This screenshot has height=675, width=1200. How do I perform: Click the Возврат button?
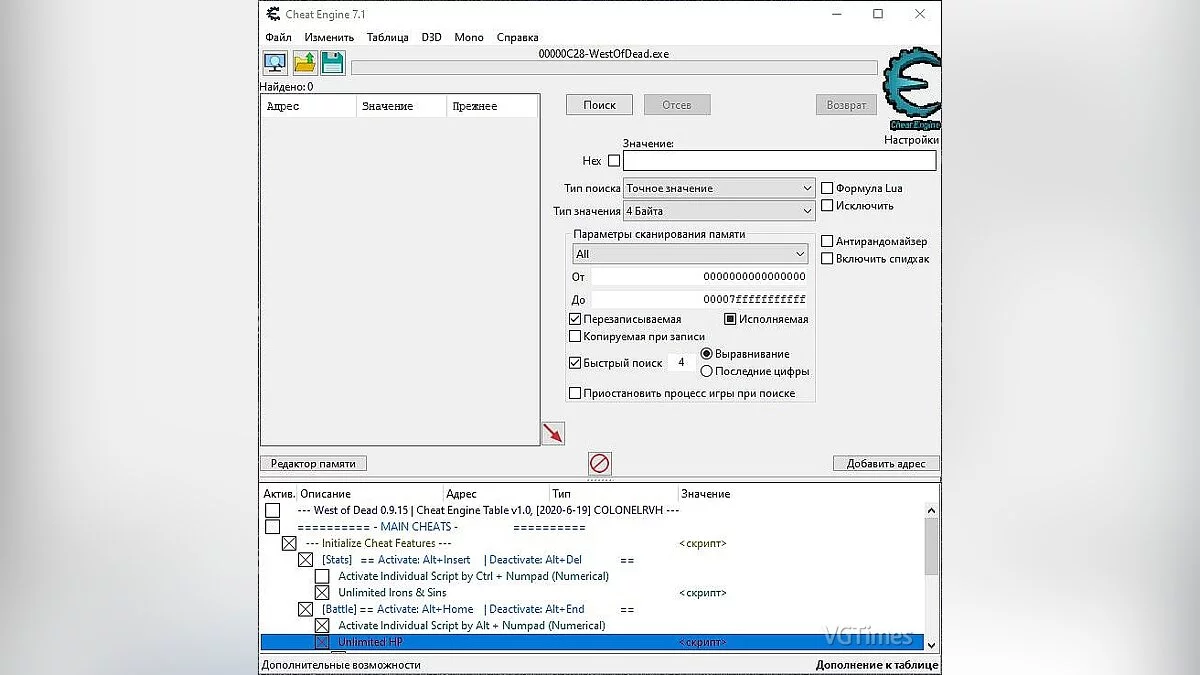(846, 104)
